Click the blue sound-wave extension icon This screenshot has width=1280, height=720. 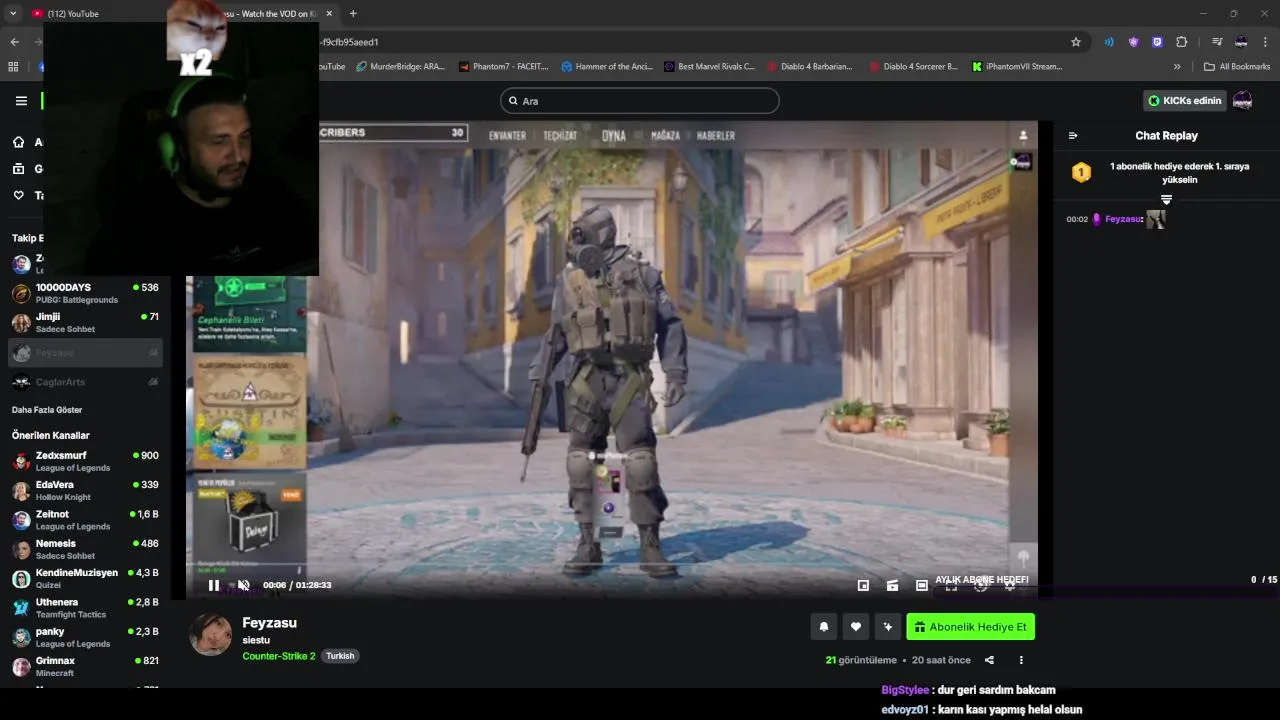[x=1109, y=42]
